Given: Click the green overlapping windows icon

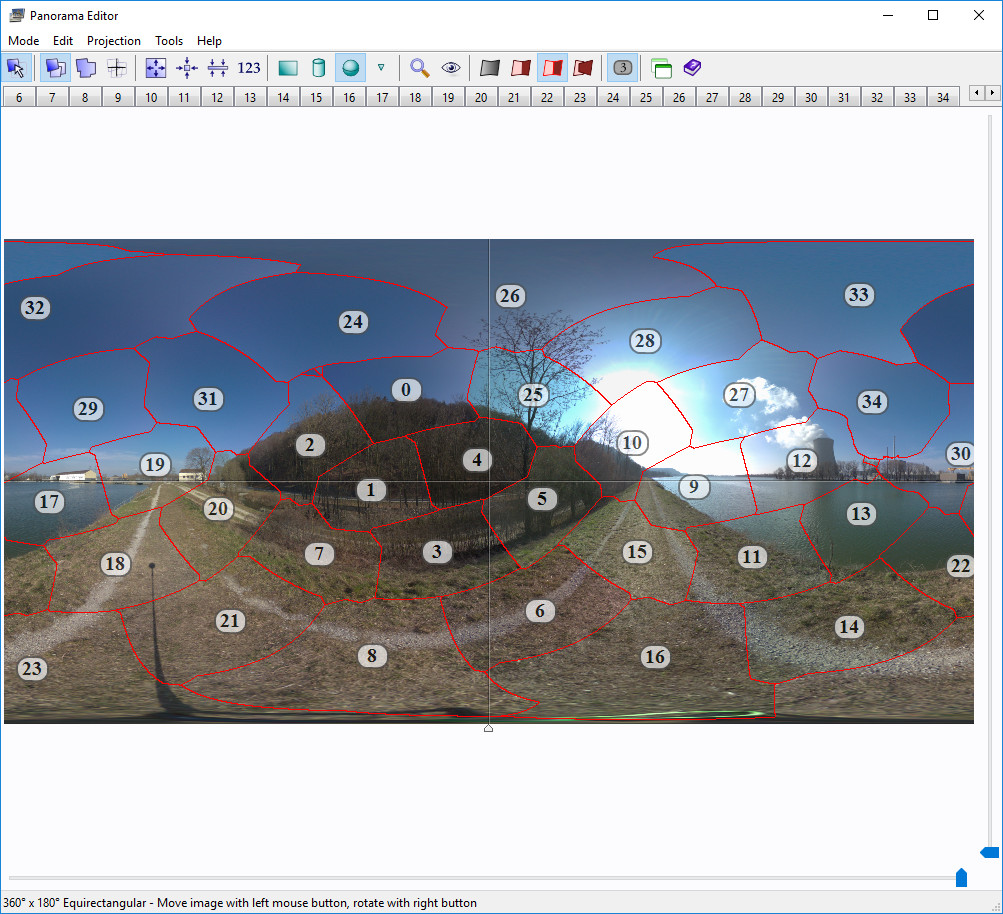Looking at the screenshot, I should click(x=661, y=68).
